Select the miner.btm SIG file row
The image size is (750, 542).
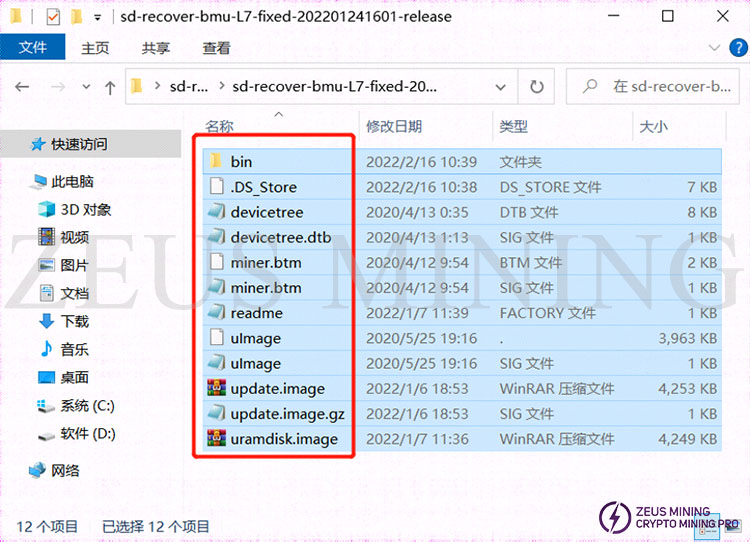pyautogui.click(x=462, y=288)
